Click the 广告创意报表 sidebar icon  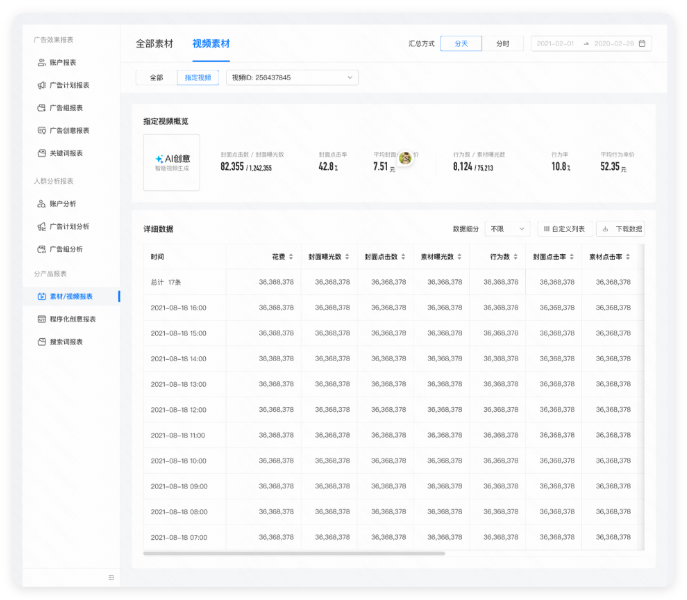click(40, 130)
